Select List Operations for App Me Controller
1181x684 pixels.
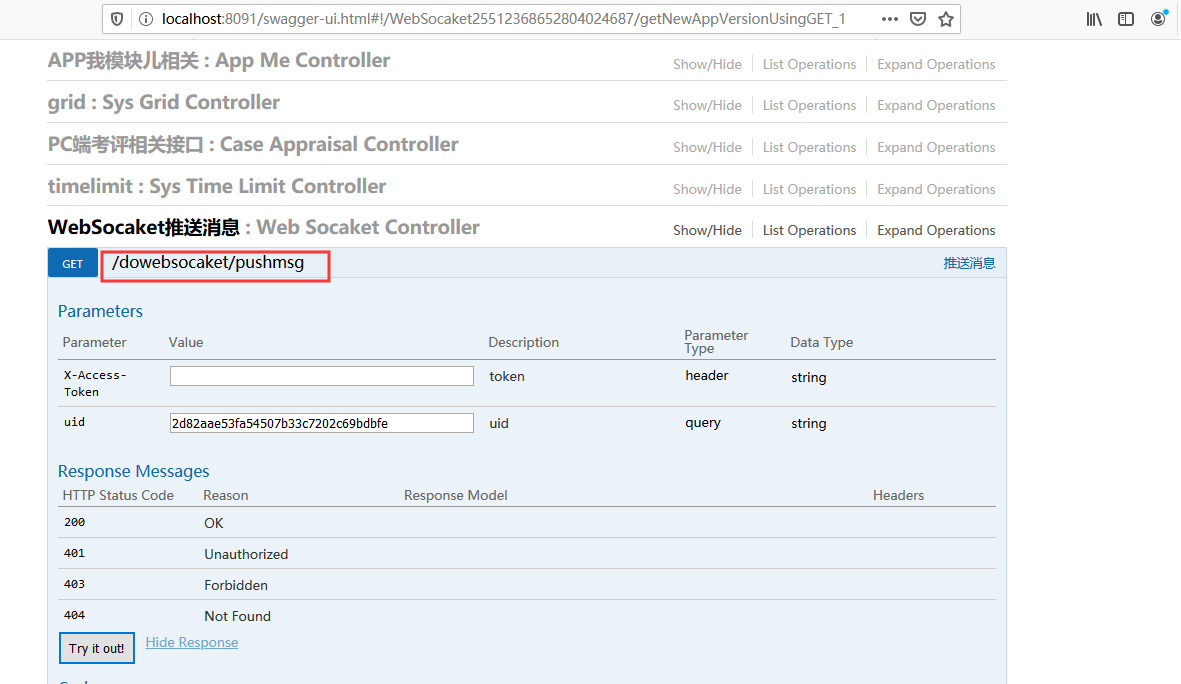(809, 63)
